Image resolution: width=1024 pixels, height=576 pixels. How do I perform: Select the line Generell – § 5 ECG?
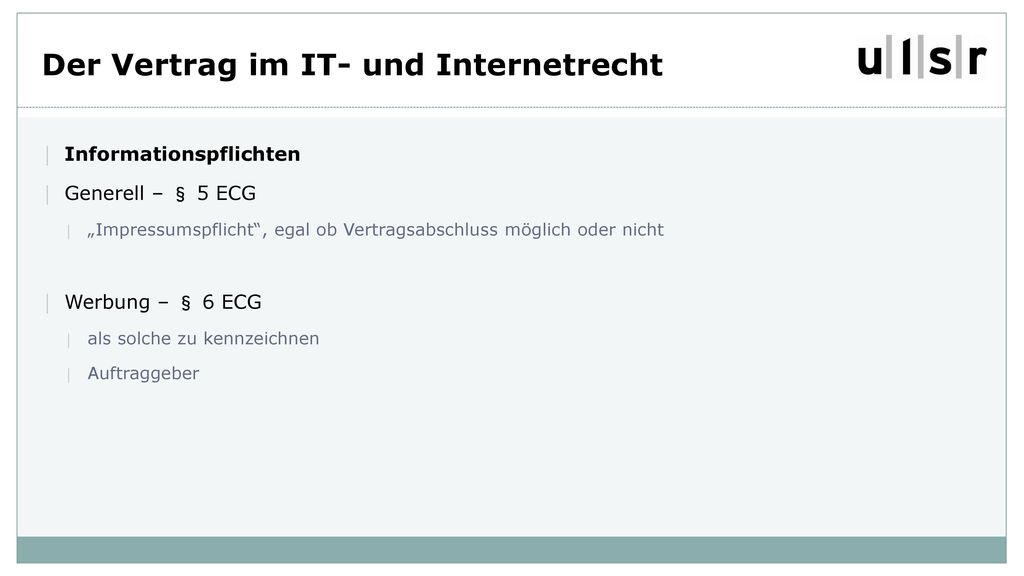[160, 193]
